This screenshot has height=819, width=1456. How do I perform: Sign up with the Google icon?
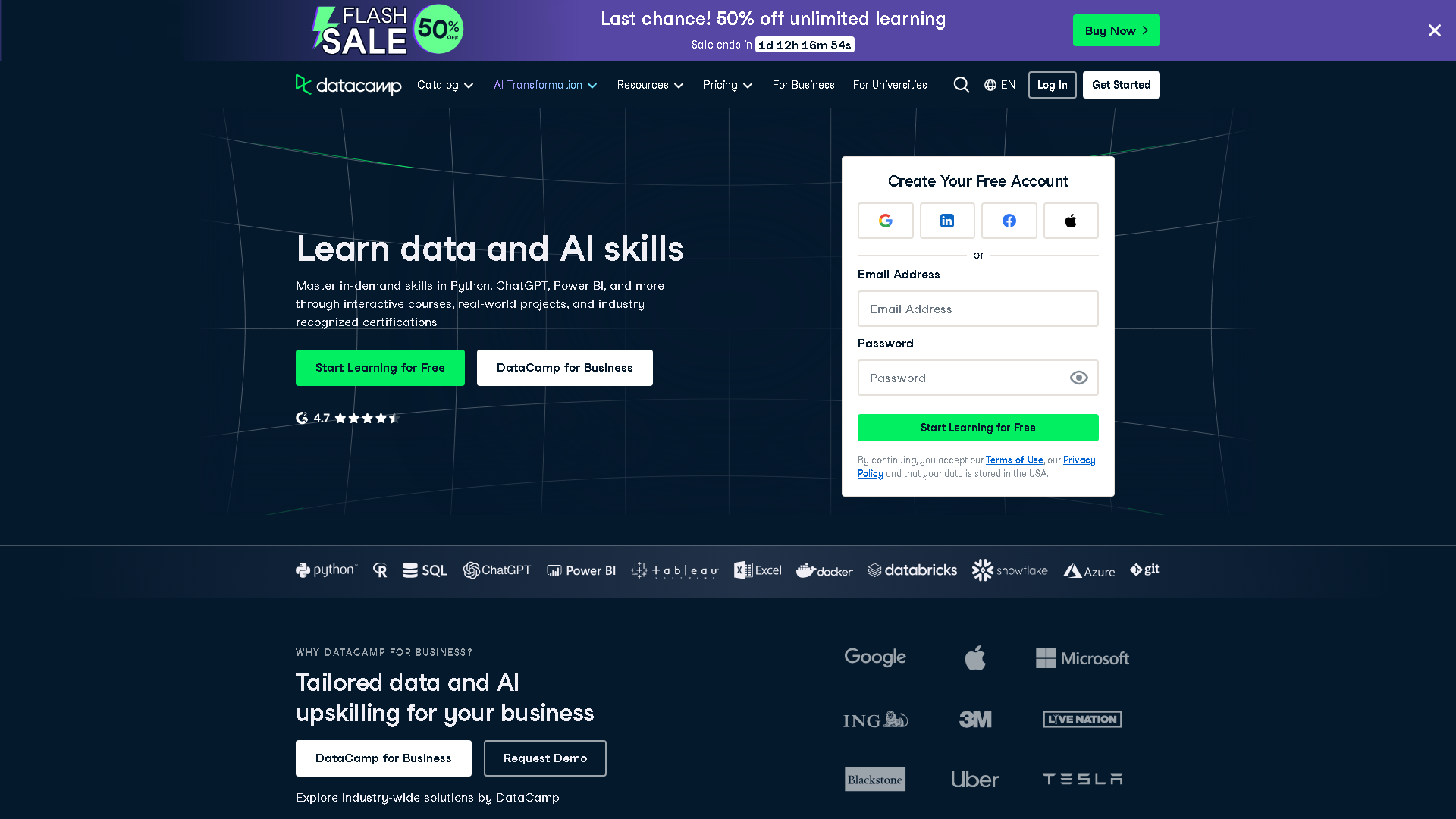point(885,221)
